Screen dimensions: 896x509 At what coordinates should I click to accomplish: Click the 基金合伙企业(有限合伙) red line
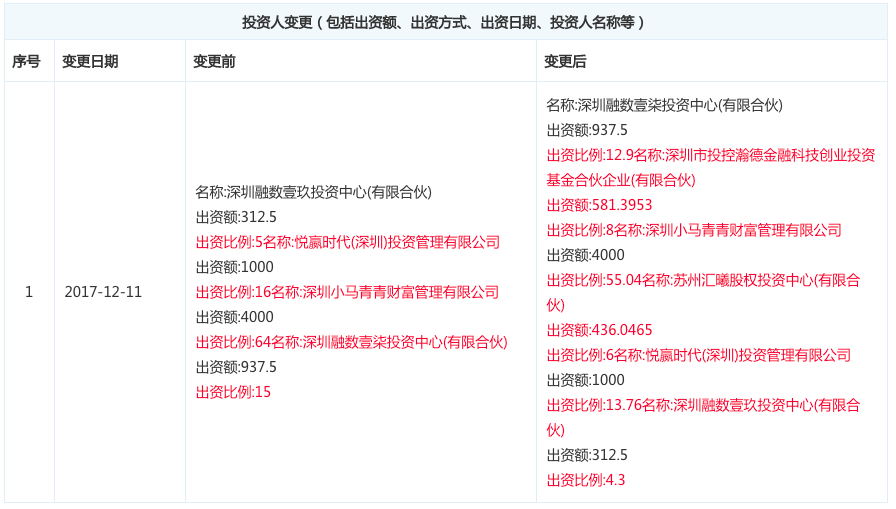tap(621, 180)
